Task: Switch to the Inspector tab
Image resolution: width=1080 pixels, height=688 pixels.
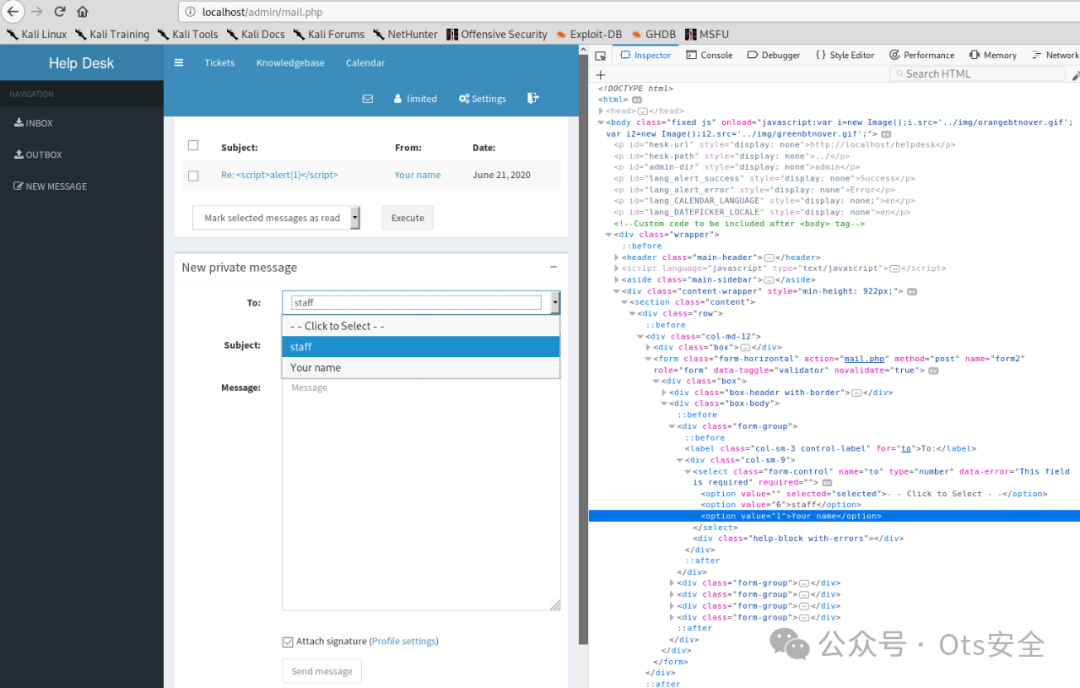Action: point(645,55)
